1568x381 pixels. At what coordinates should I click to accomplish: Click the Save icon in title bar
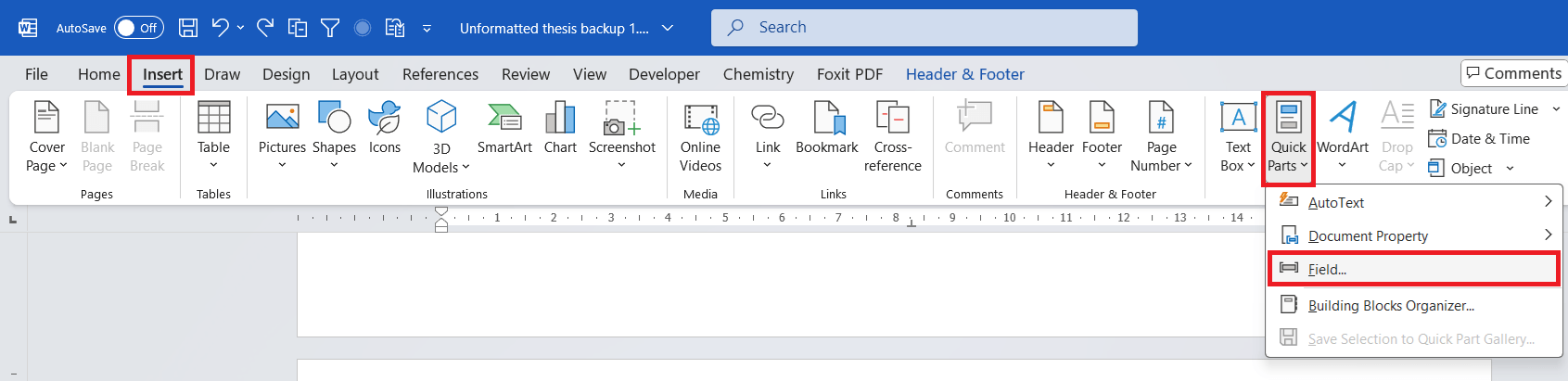tap(188, 28)
